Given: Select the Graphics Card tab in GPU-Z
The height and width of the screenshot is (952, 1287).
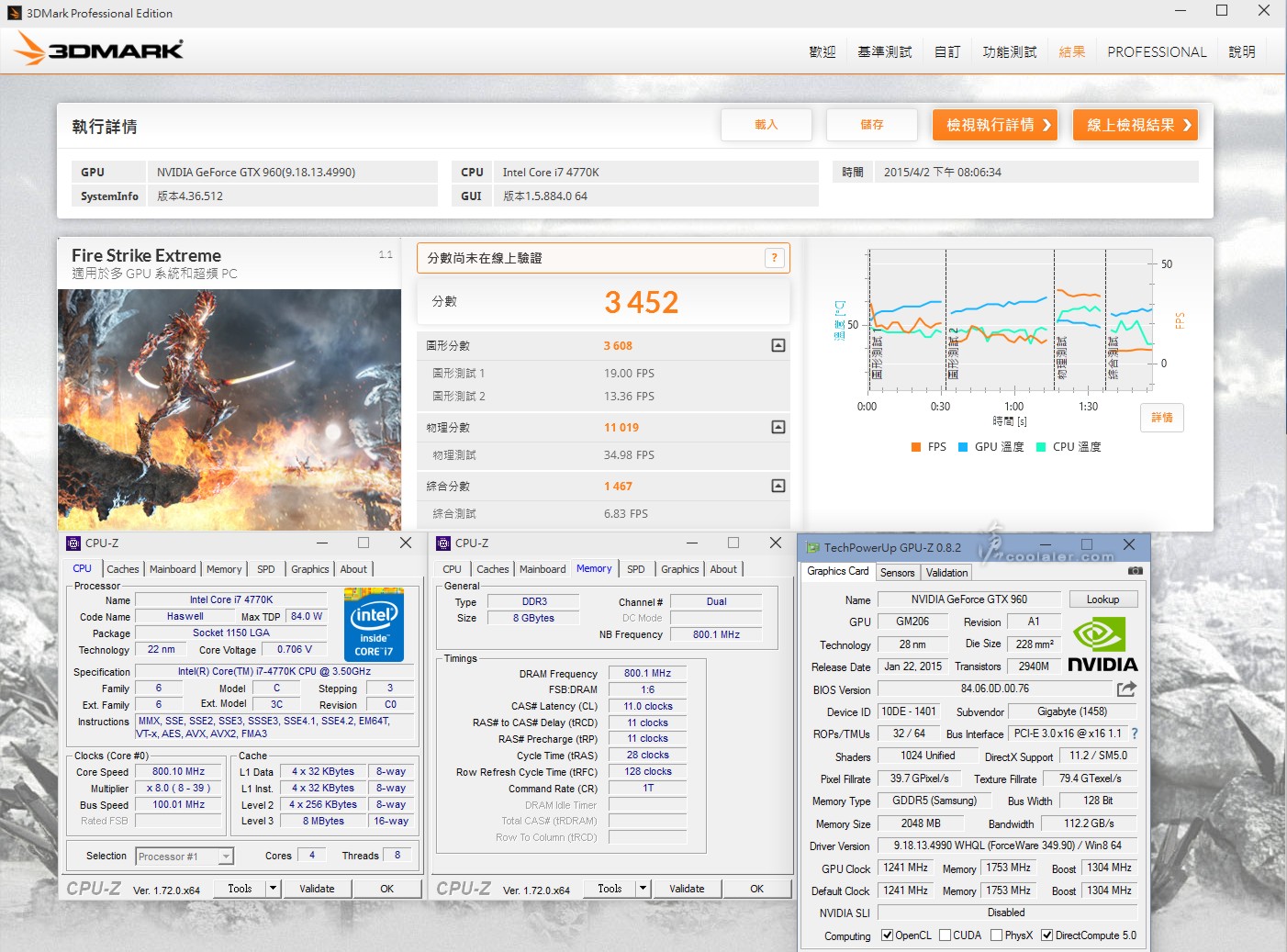Looking at the screenshot, I should [x=838, y=571].
